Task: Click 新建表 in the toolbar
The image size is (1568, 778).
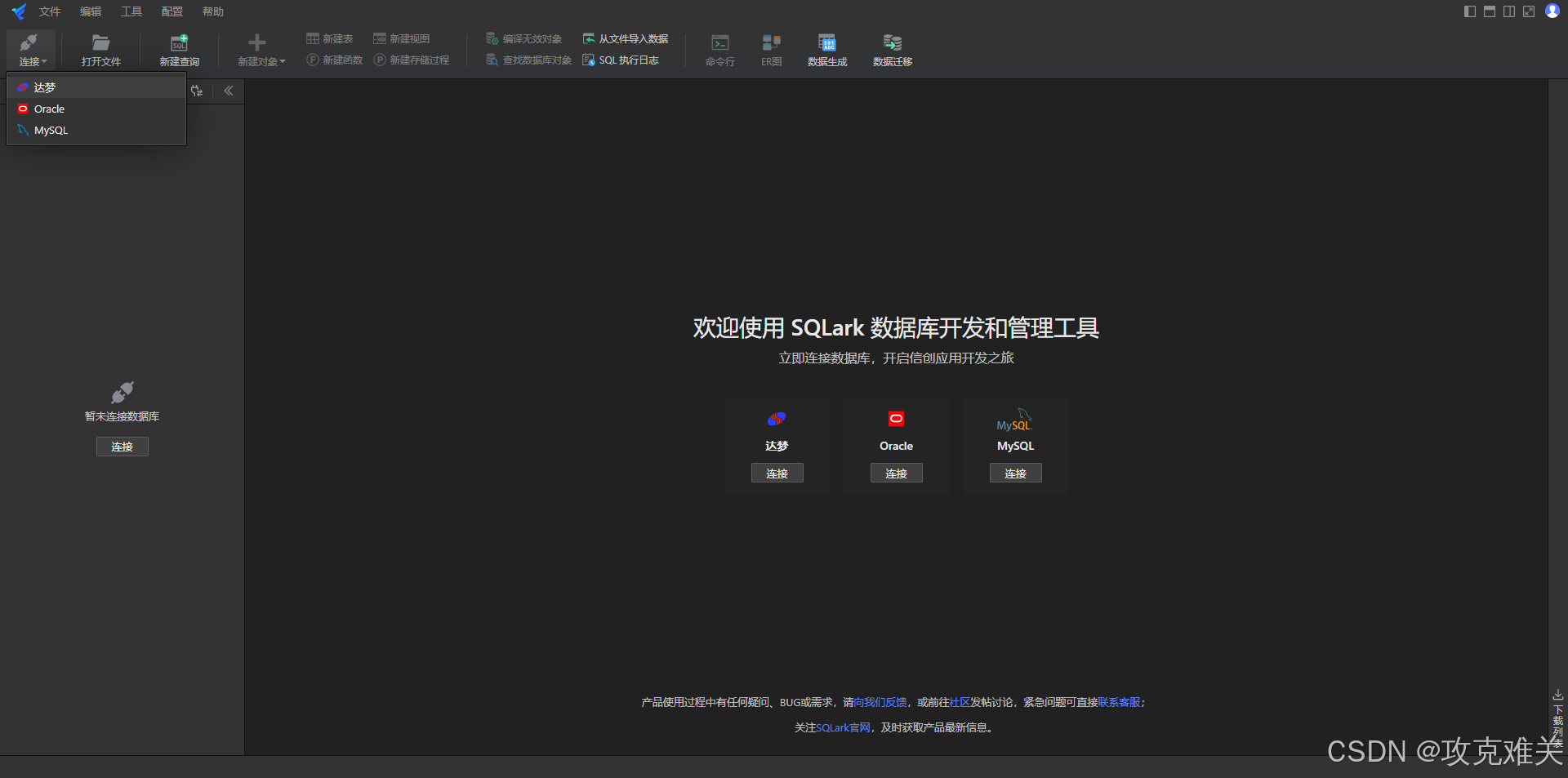Action: 330,39
